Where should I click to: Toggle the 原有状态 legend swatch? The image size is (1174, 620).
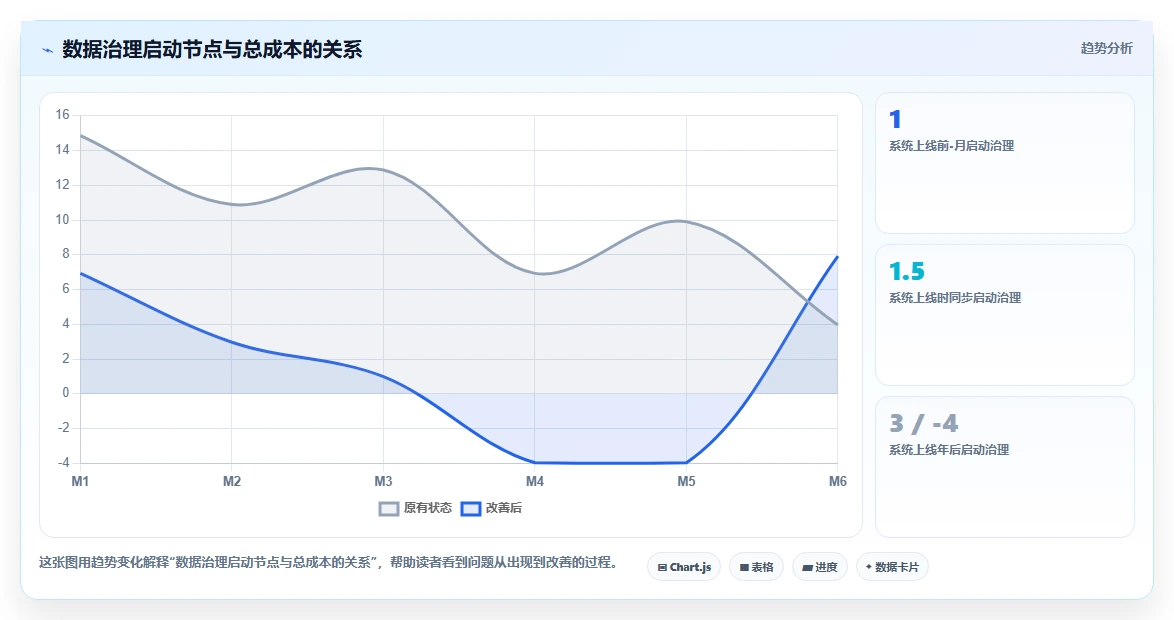coord(389,509)
